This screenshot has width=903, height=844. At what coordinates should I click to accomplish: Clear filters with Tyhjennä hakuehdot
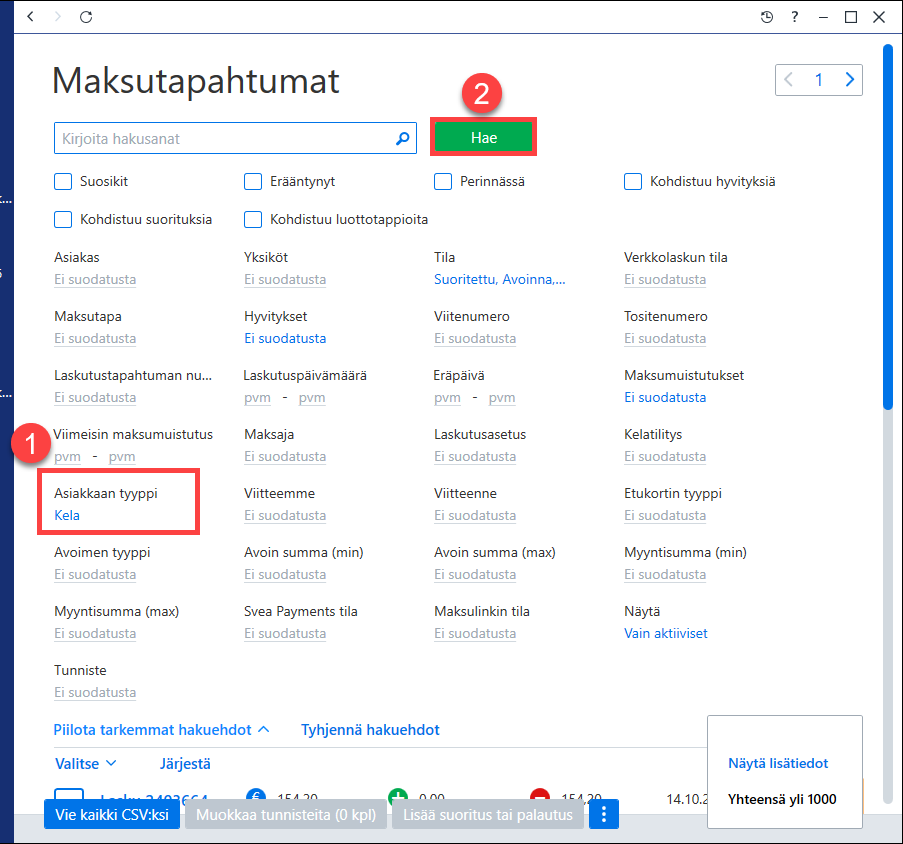(x=370, y=729)
